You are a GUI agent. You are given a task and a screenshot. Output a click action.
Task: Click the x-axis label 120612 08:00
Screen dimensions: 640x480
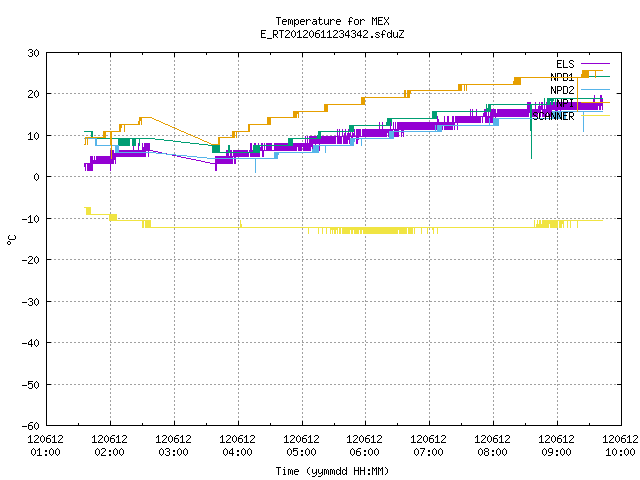click(493, 446)
